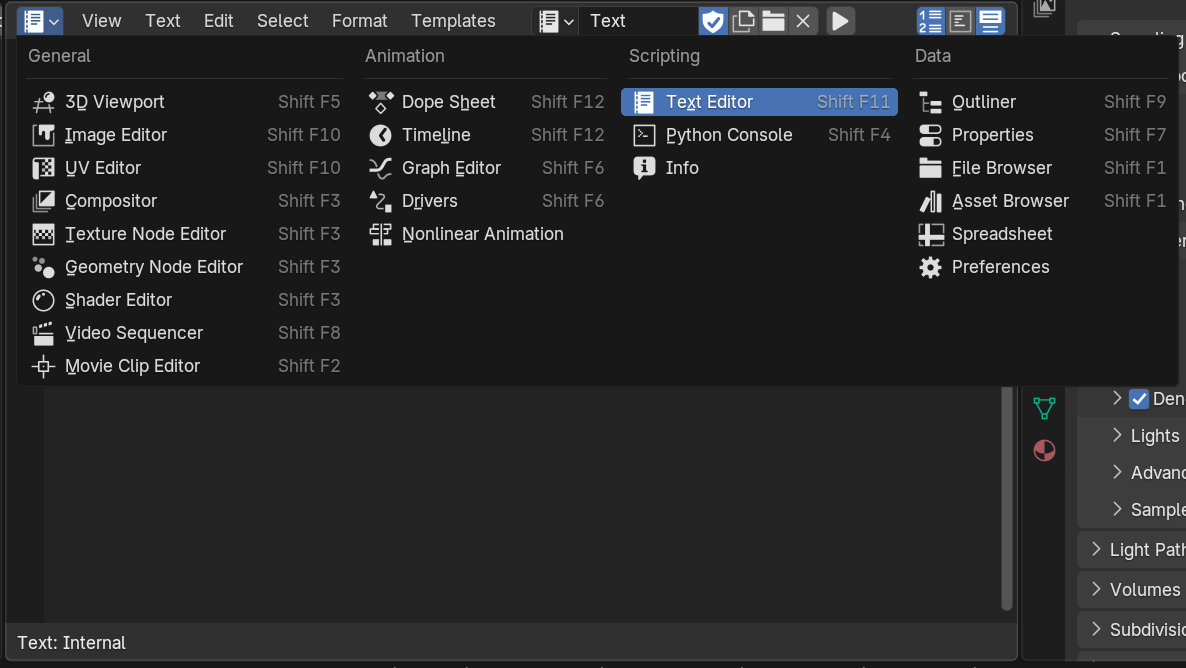Unlink the text datablock with X

(x=803, y=21)
